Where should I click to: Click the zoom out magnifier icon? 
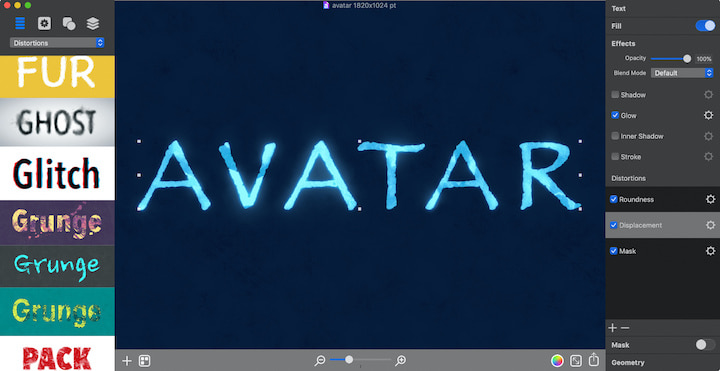coord(320,361)
